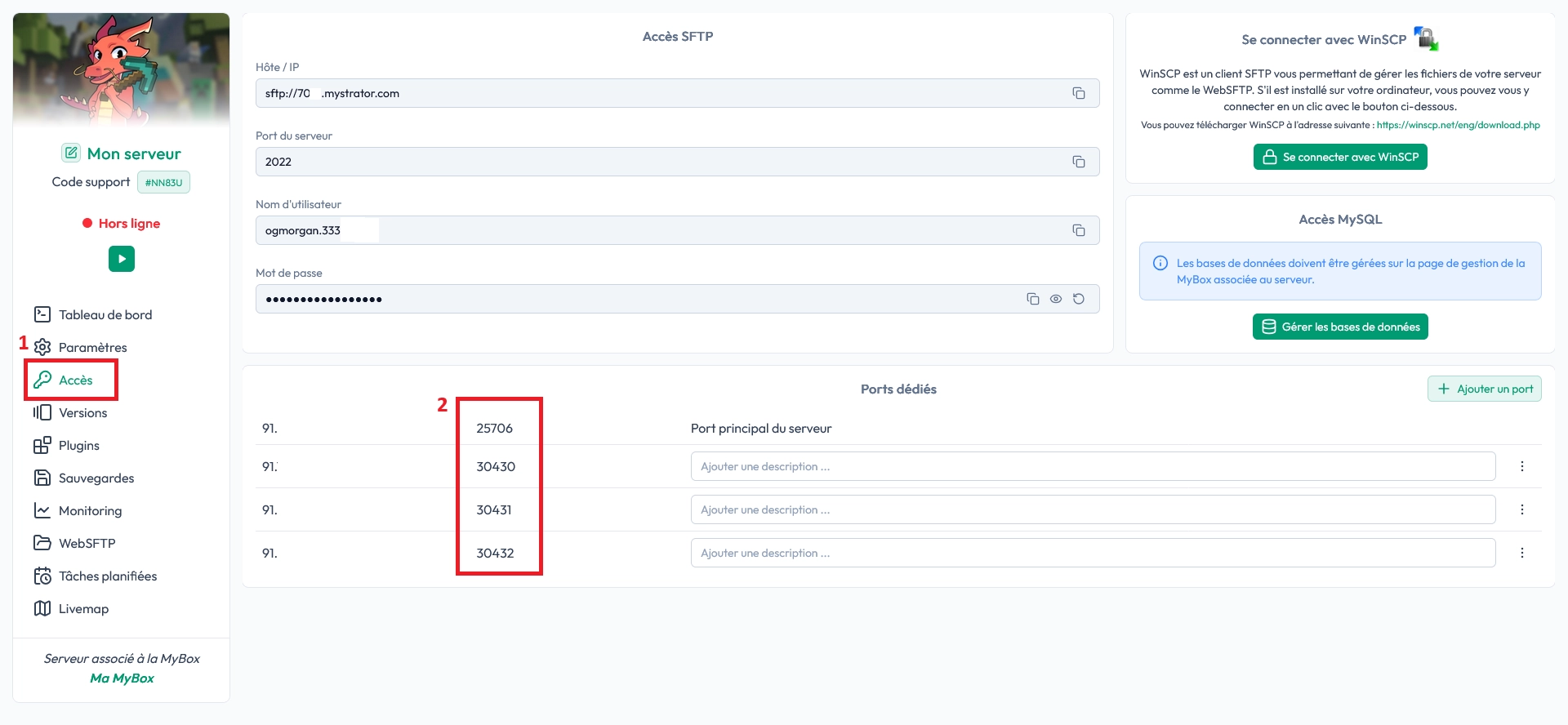Open the Sauvegardes page

96,478
